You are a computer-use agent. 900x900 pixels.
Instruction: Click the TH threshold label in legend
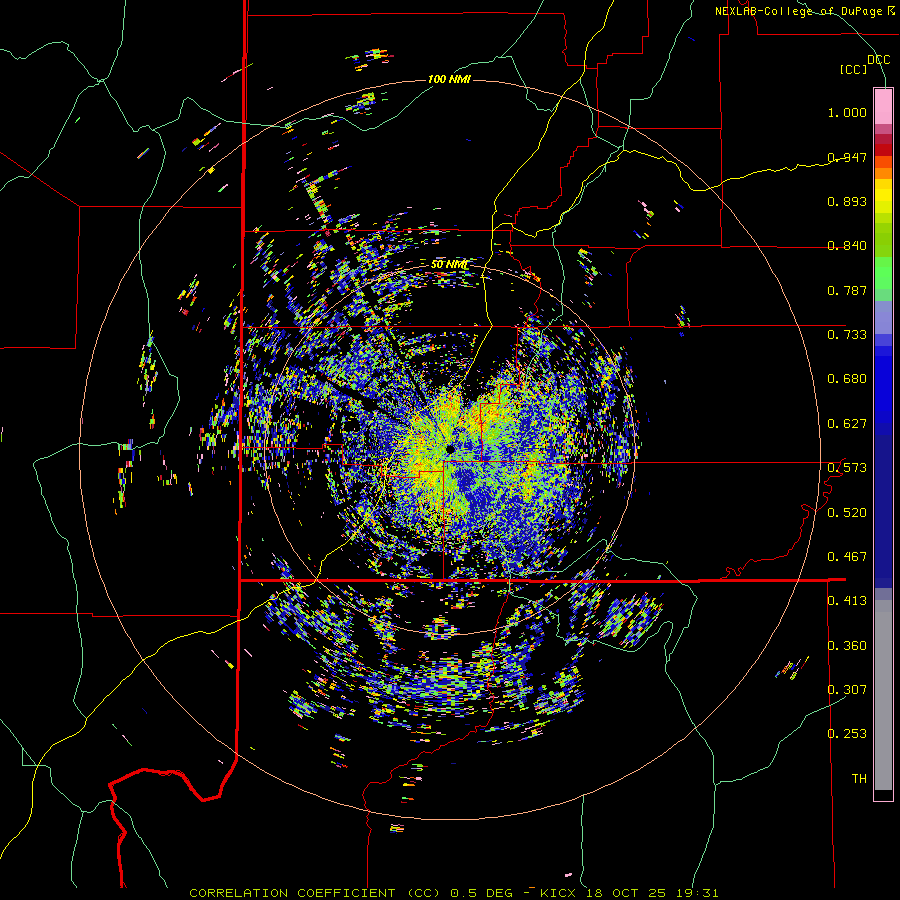click(x=859, y=779)
